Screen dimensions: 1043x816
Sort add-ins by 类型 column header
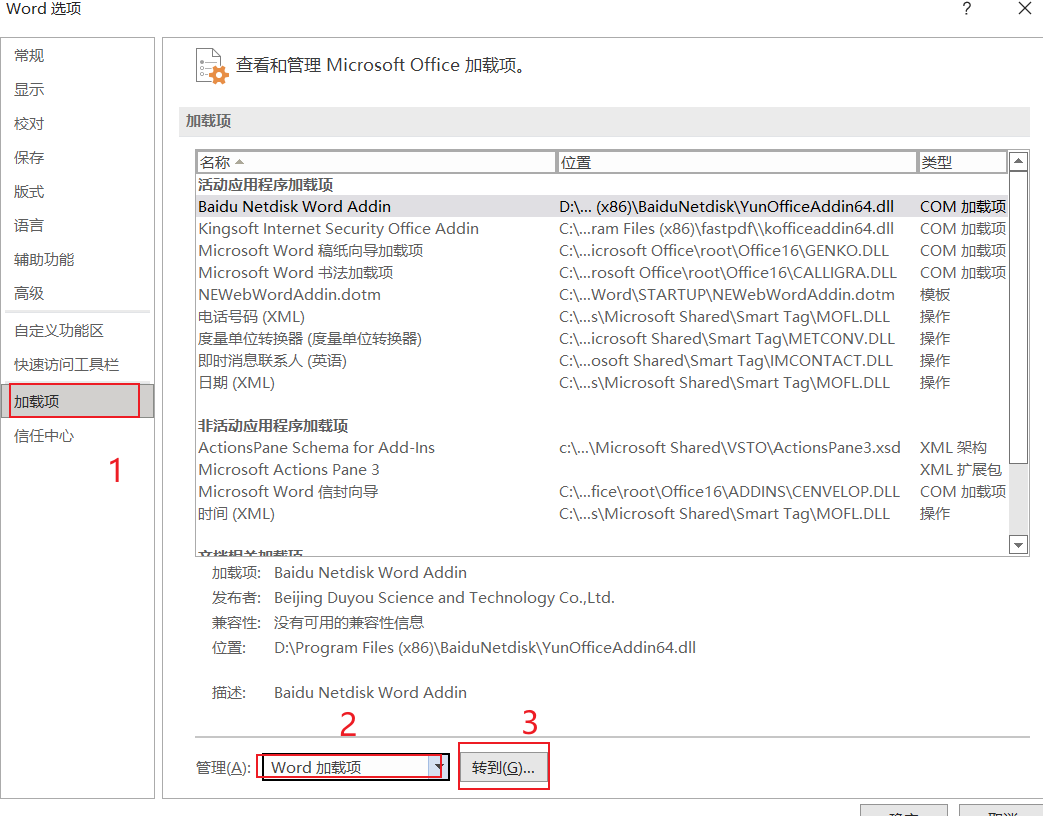(963, 162)
